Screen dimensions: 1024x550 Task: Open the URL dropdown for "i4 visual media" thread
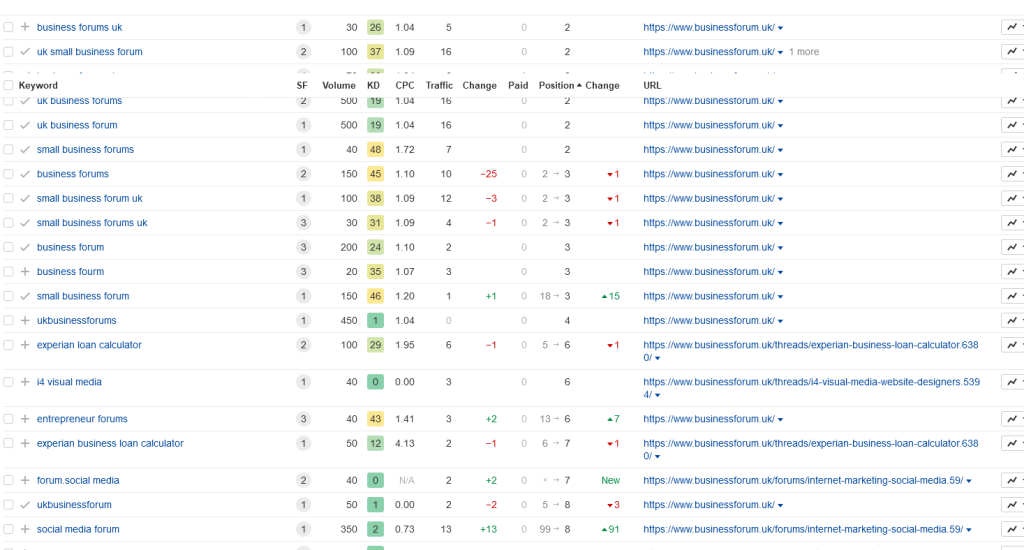point(658,395)
